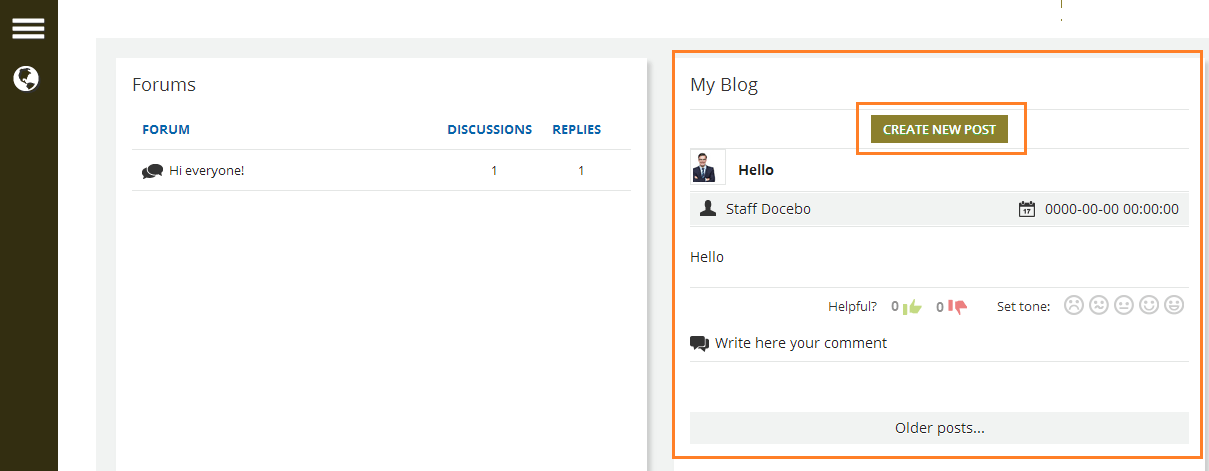Set tone to neutral face
The width and height of the screenshot is (1209, 471).
pyautogui.click(x=1123, y=305)
